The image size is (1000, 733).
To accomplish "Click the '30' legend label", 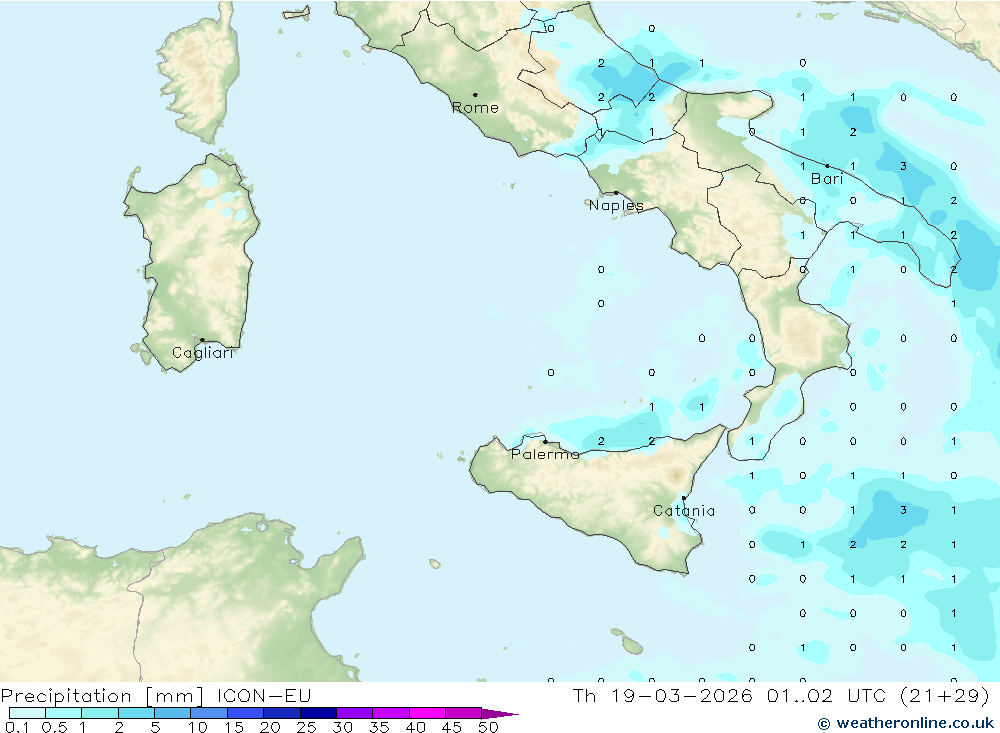I will click(x=342, y=727).
